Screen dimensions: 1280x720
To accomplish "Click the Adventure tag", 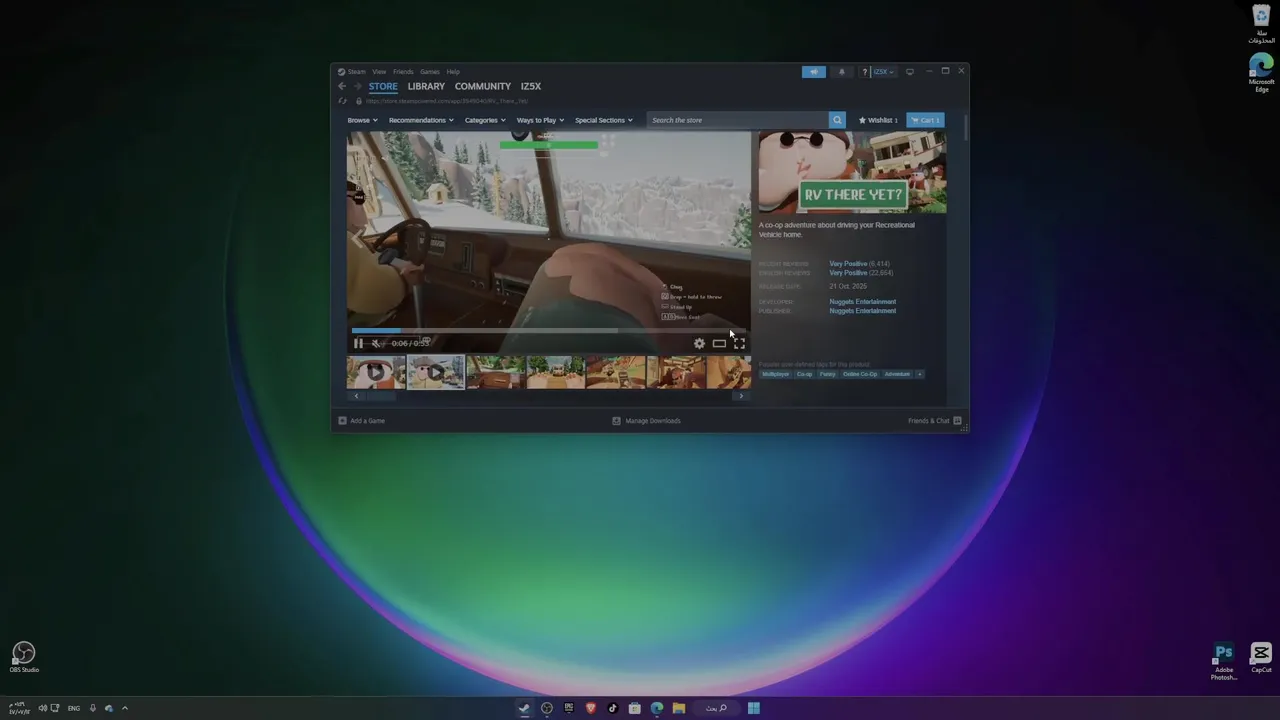I will coord(897,374).
